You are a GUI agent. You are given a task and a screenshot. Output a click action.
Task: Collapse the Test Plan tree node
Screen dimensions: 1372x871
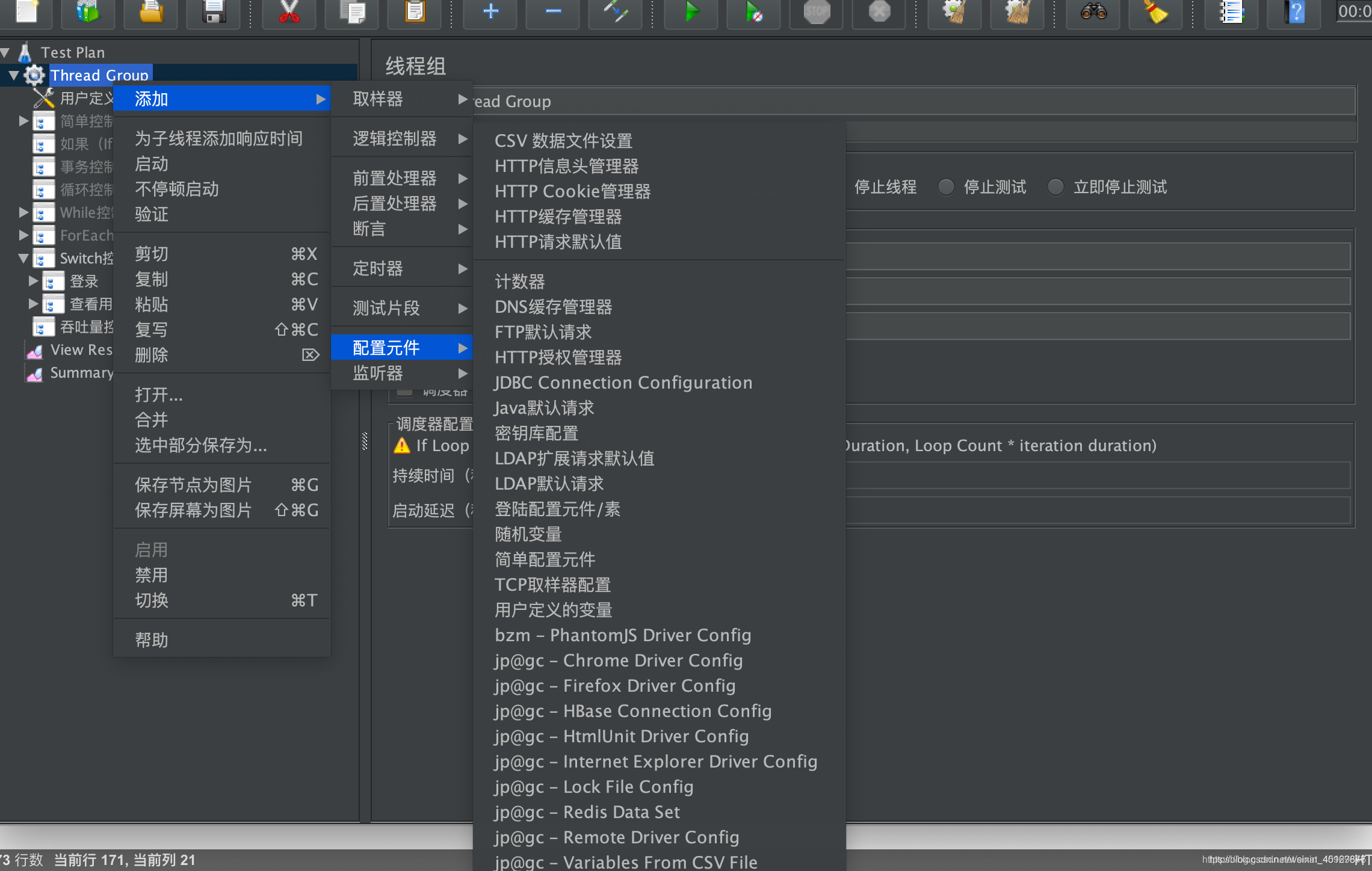(x=5, y=53)
